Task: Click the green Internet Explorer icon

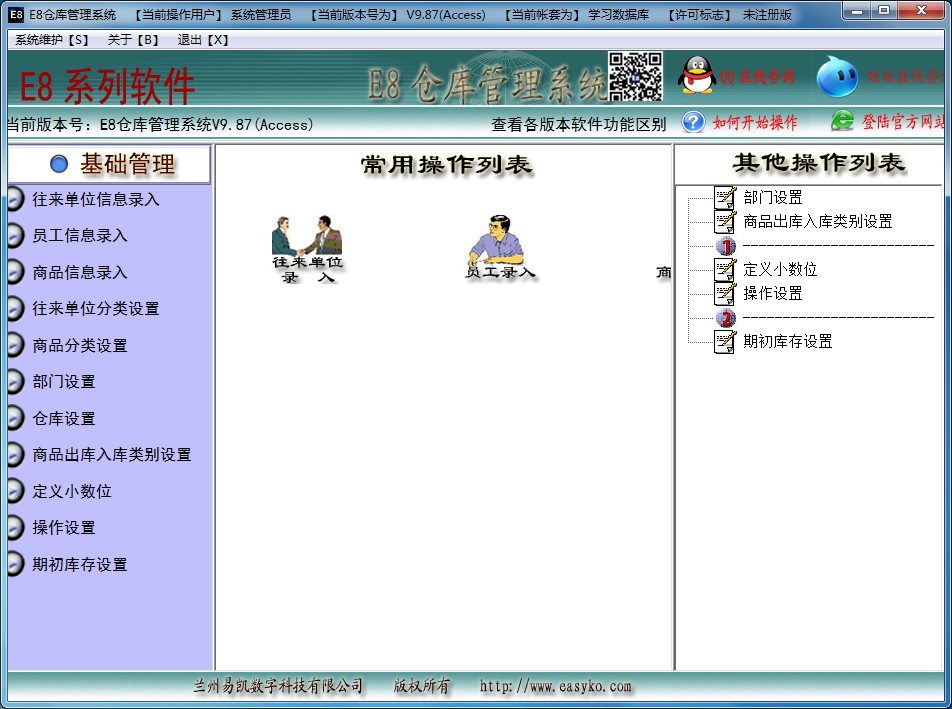Action: (x=842, y=121)
